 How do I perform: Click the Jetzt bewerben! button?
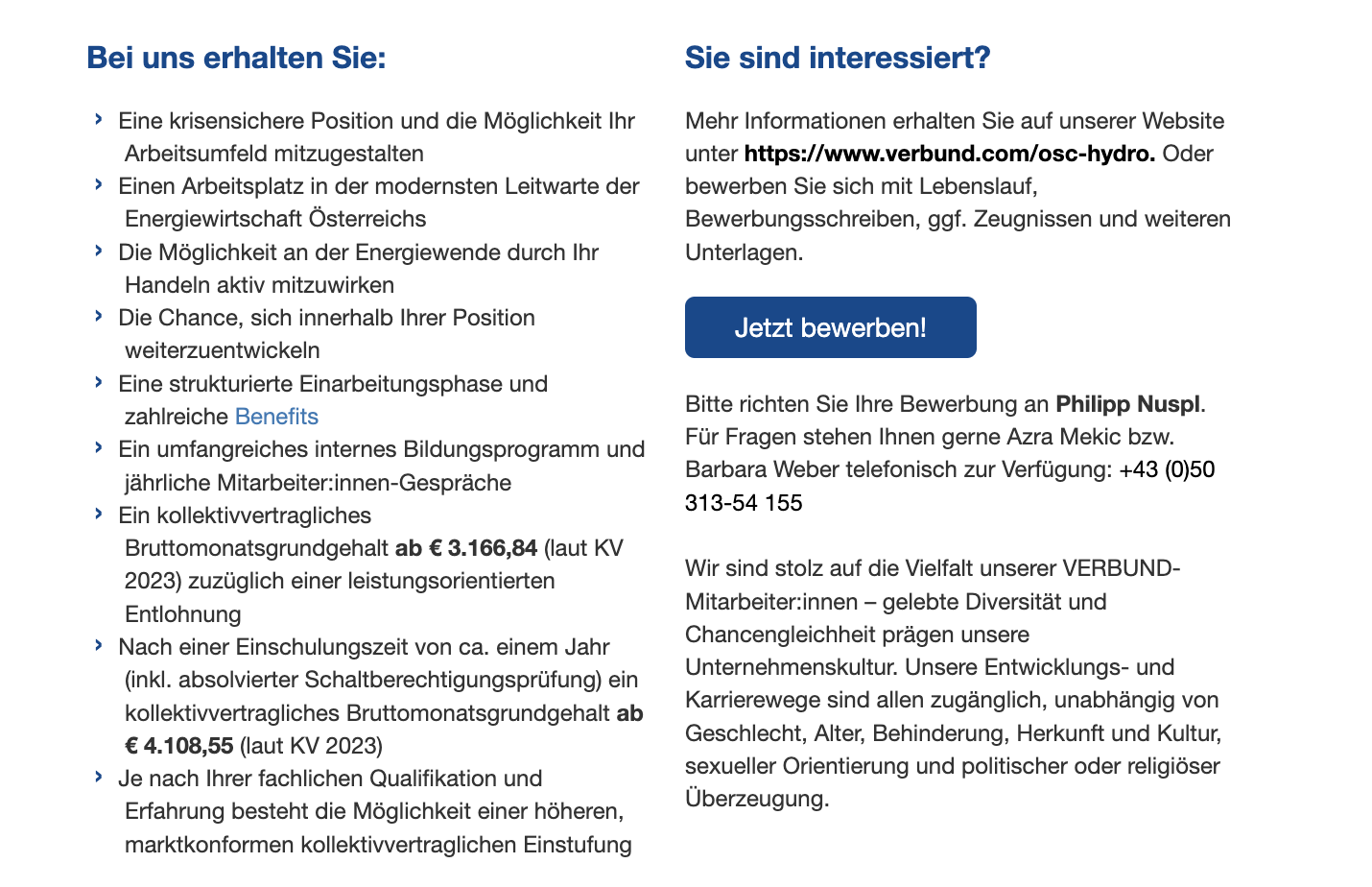830,327
